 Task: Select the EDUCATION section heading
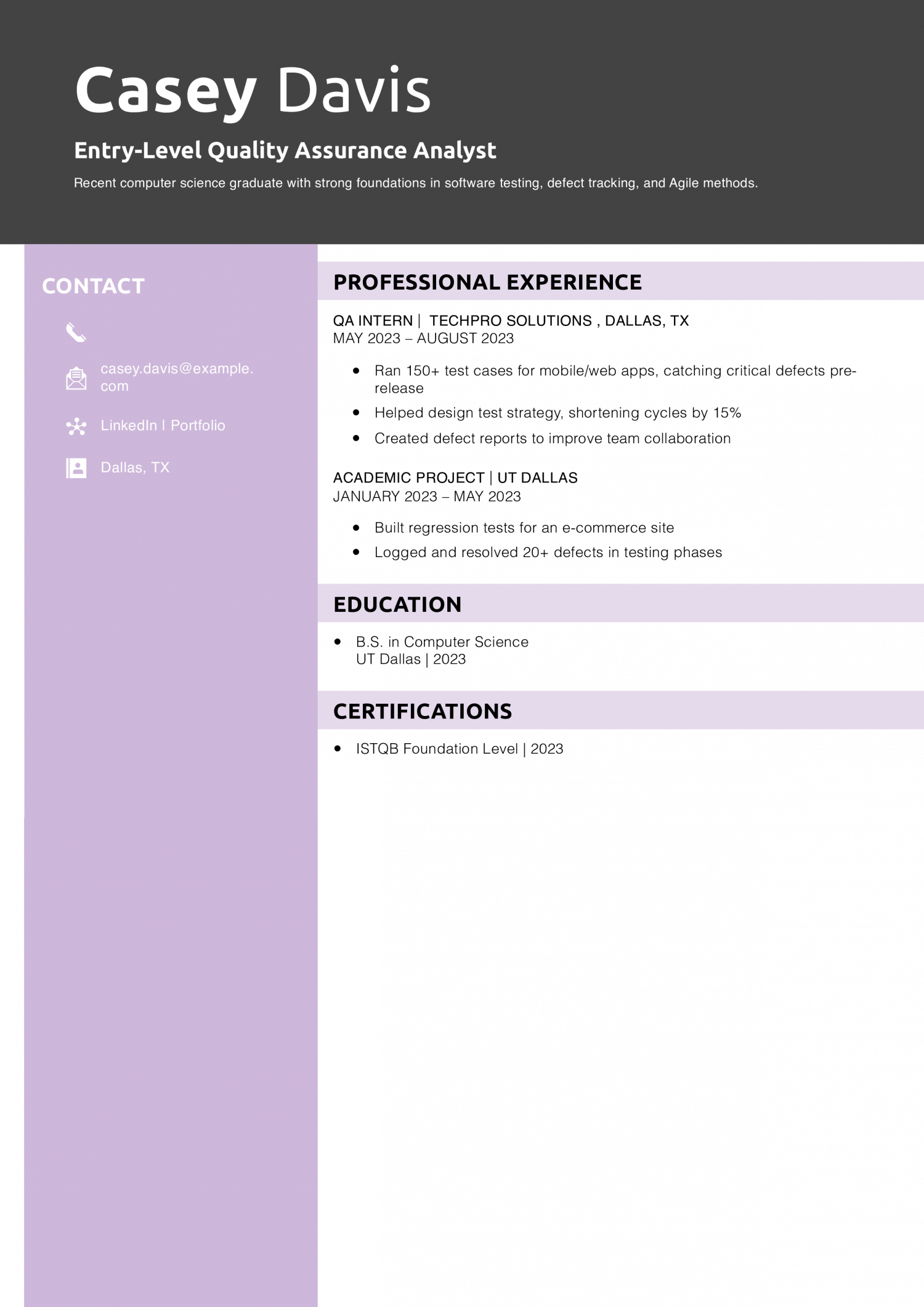[x=397, y=605]
